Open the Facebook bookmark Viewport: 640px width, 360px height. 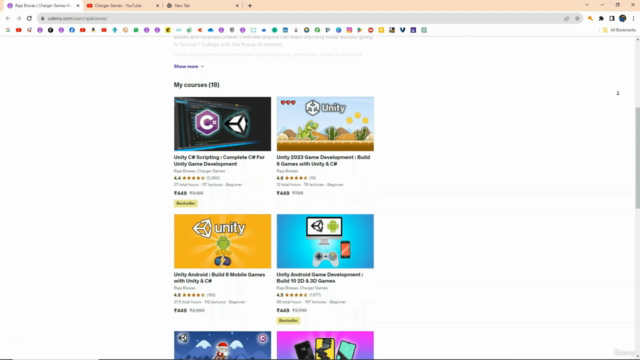[x=72, y=30]
